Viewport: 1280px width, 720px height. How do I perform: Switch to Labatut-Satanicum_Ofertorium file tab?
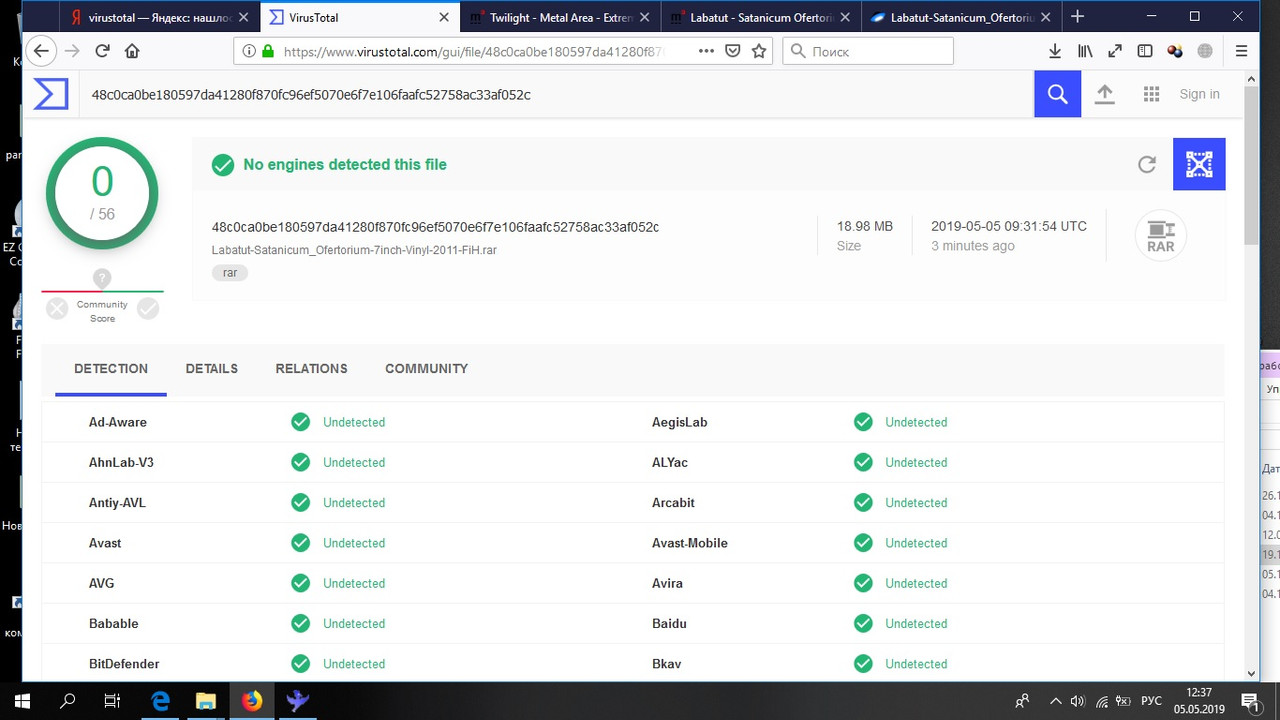pos(961,17)
